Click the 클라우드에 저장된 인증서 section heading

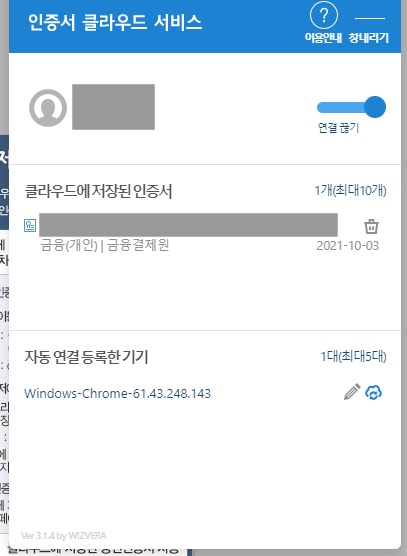click(98, 191)
